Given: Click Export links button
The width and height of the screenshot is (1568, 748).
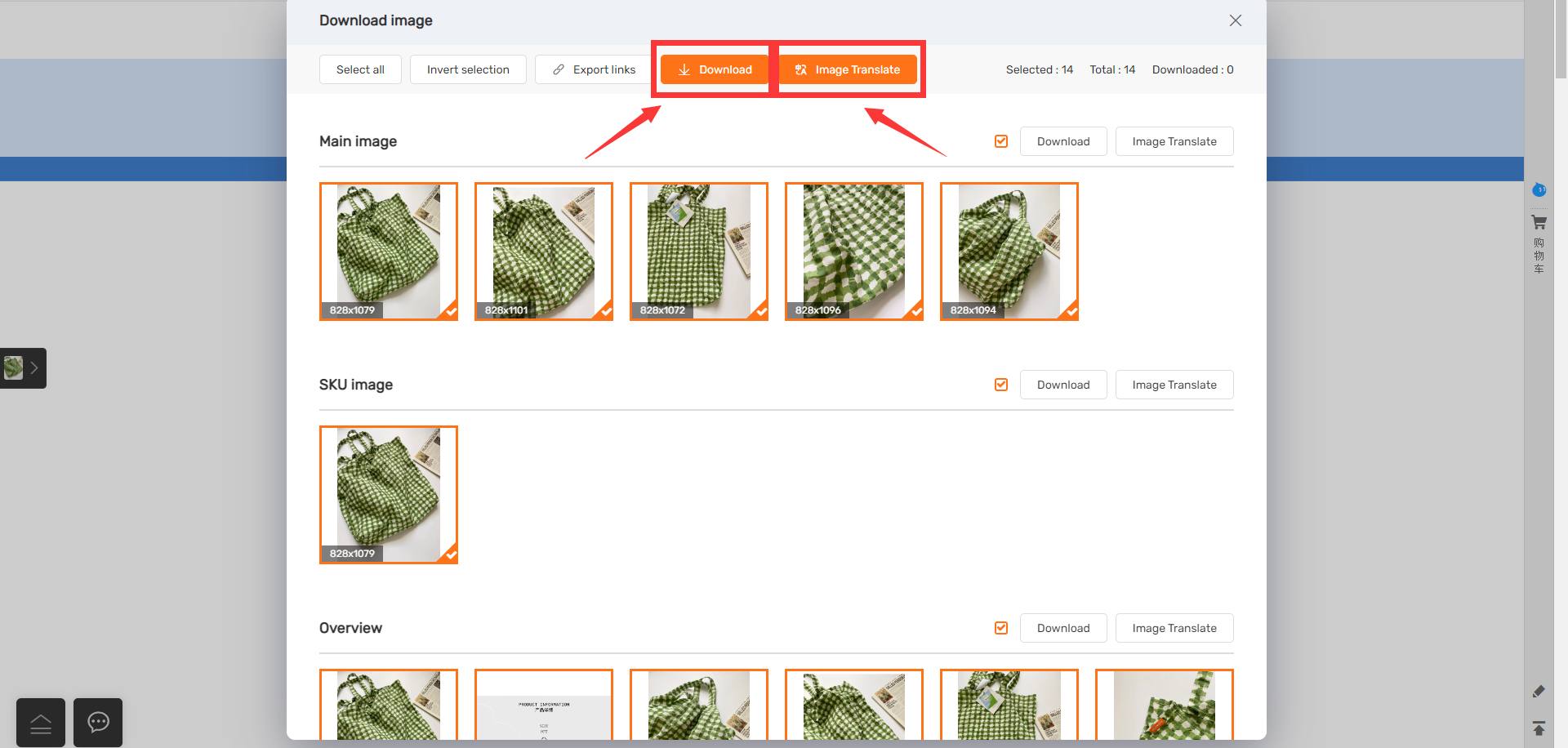Looking at the screenshot, I should [x=594, y=69].
